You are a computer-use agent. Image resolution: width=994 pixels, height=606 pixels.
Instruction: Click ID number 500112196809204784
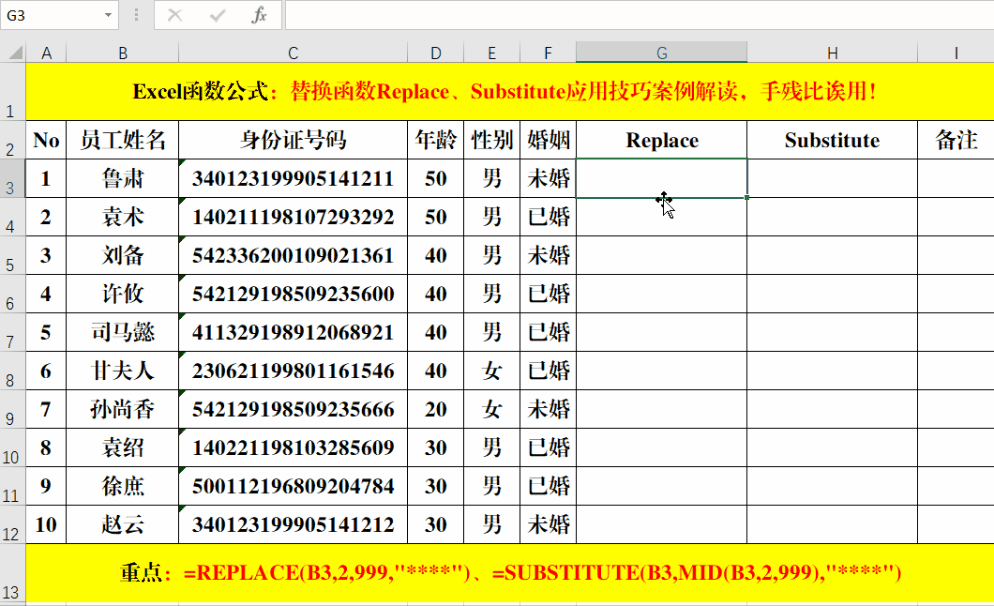[293, 486]
